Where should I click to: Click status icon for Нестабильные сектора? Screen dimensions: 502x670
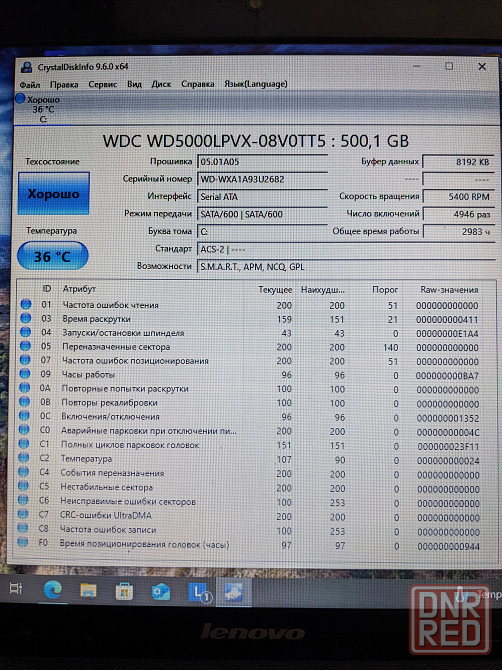(23, 486)
